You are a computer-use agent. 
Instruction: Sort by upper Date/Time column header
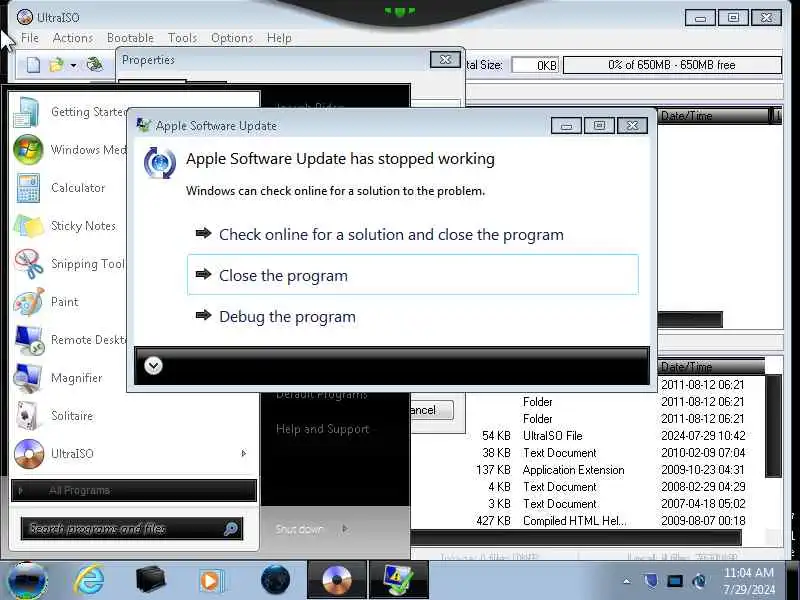[x=713, y=116]
